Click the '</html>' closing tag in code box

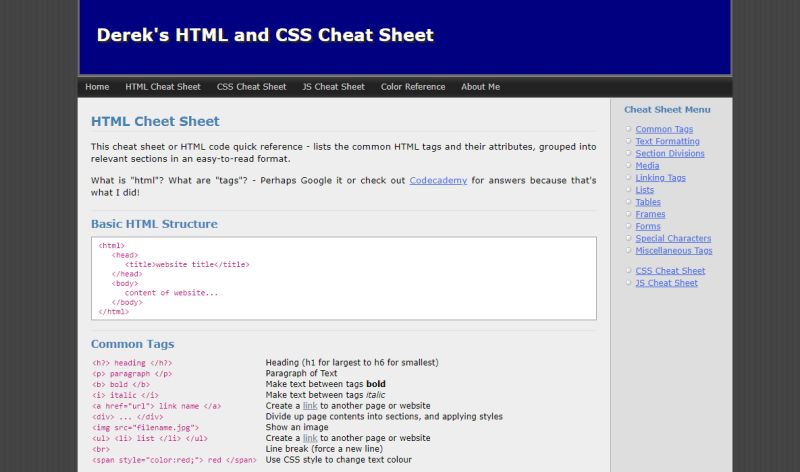(113, 312)
